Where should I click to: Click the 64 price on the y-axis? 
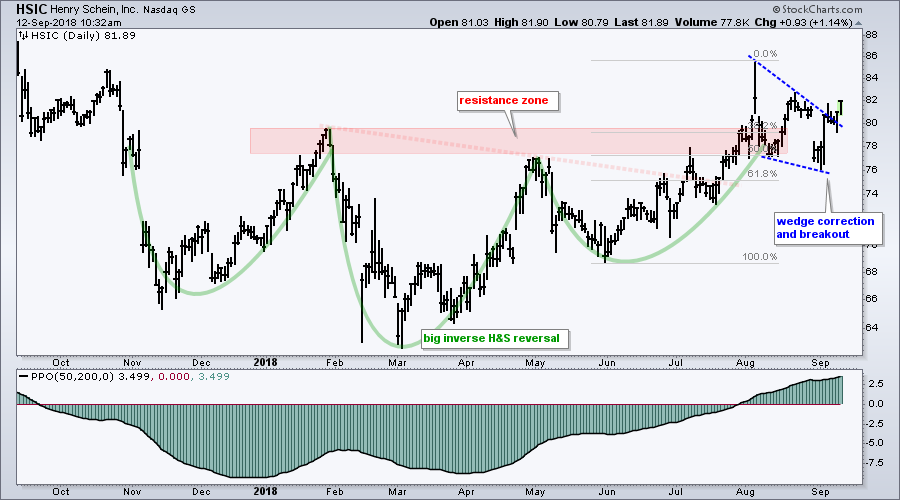(x=871, y=327)
